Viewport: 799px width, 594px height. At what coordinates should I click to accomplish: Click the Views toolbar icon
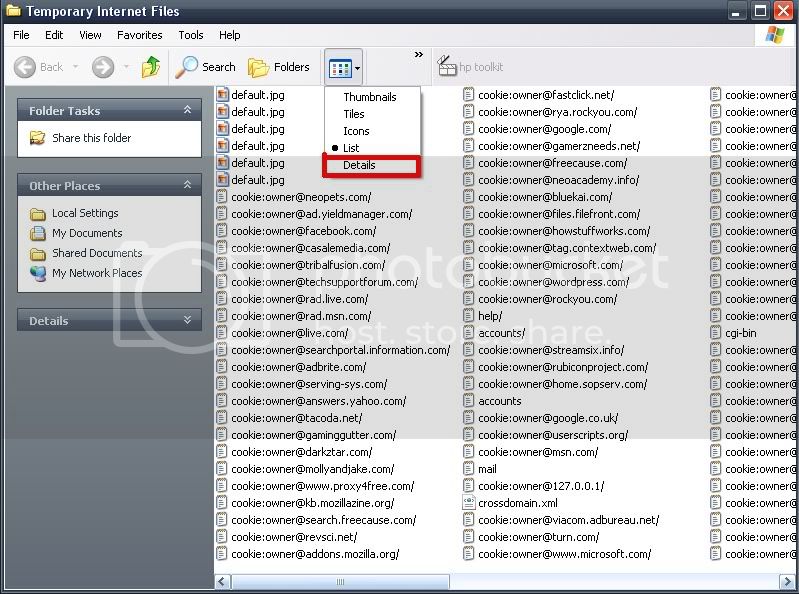tap(340, 68)
